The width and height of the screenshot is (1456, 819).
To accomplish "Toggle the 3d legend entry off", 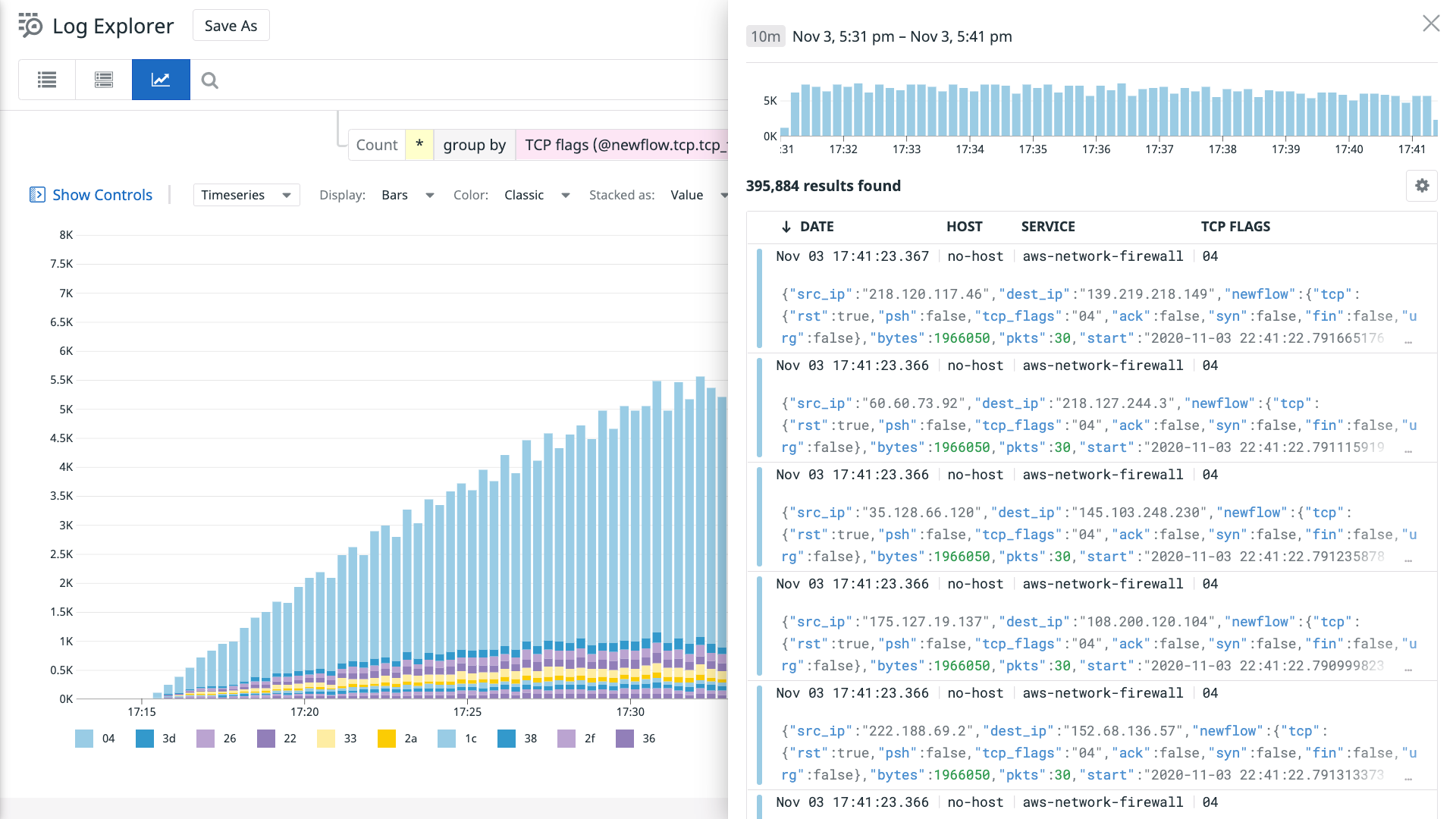I will 157,738.
